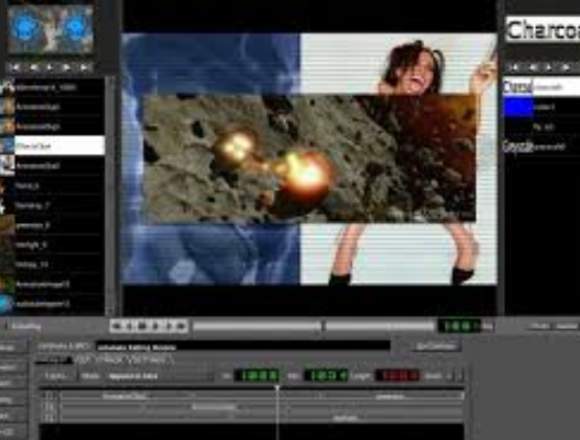The height and width of the screenshot is (440, 580).
Task: Click the main preview seek slider
Action: [314, 326]
